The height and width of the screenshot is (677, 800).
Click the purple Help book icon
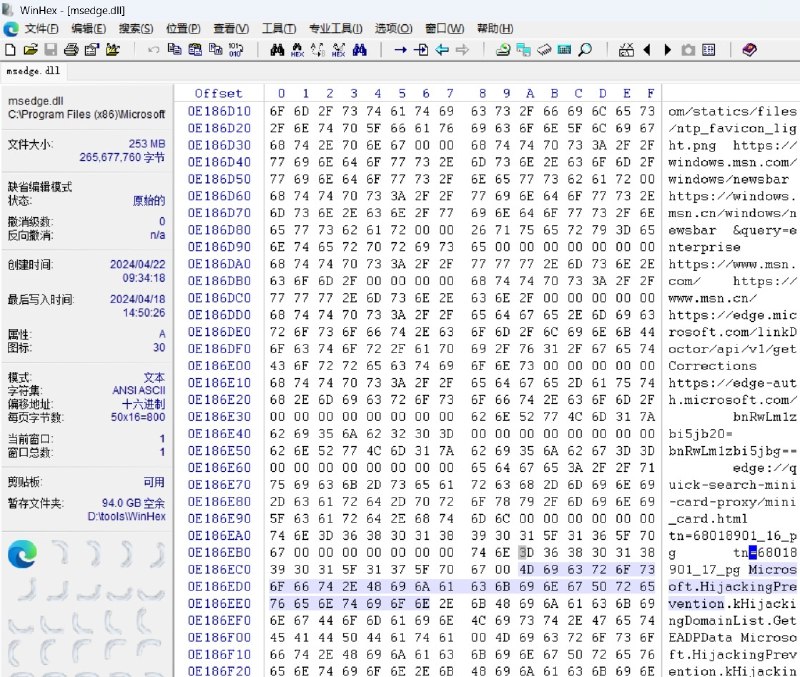point(749,49)
